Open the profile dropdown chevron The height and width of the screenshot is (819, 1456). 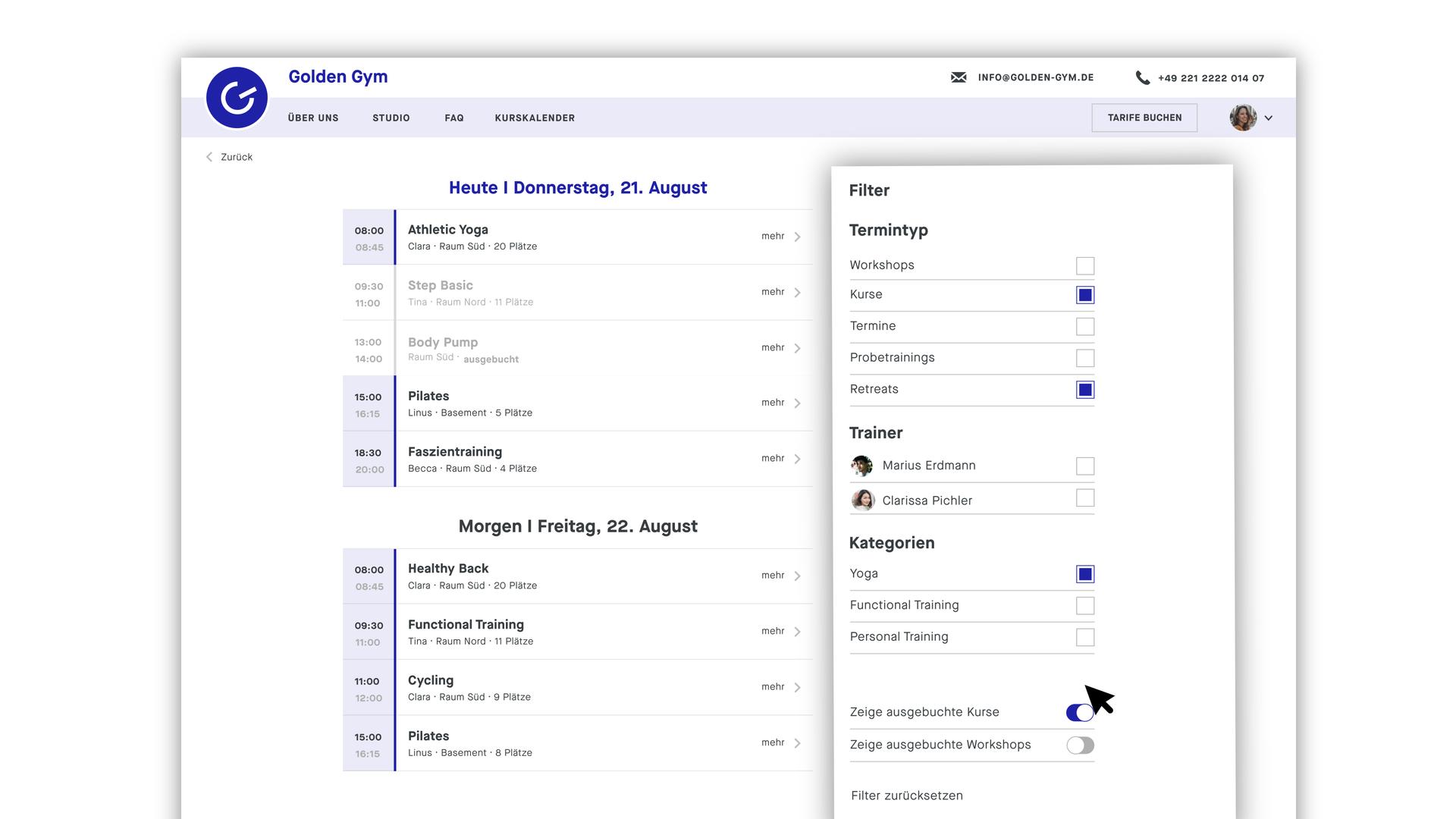[1268, 118]
